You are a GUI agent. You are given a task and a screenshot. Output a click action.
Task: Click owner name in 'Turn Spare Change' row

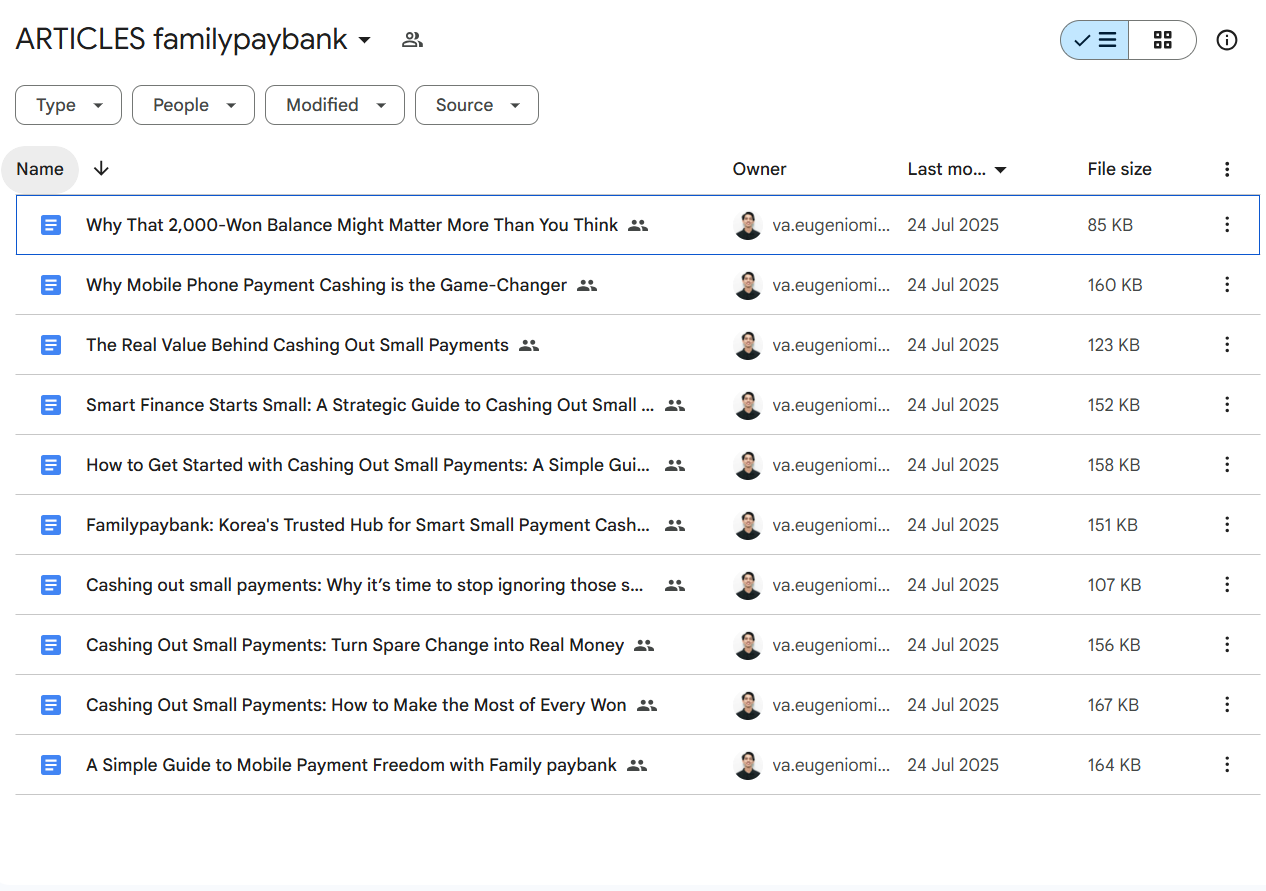pyautogui.click(x=831, y=645)
